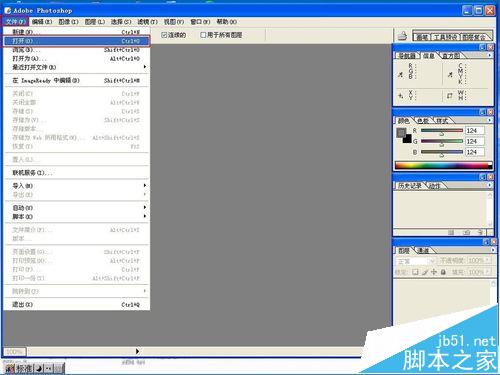500x375 pixels.
Task: Open the 编辑 menu in menu bar
Action: coord(42,22)
